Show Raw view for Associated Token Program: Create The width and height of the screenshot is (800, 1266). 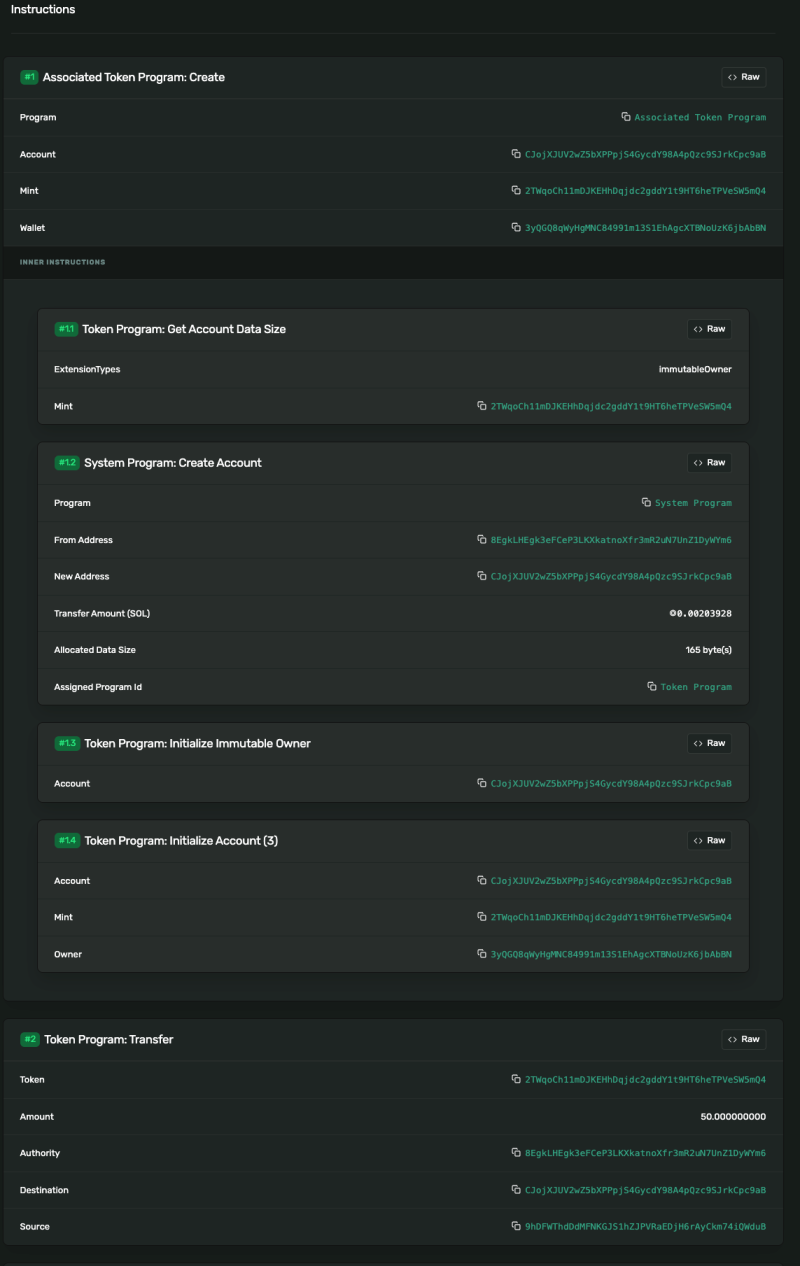(743, 77)
